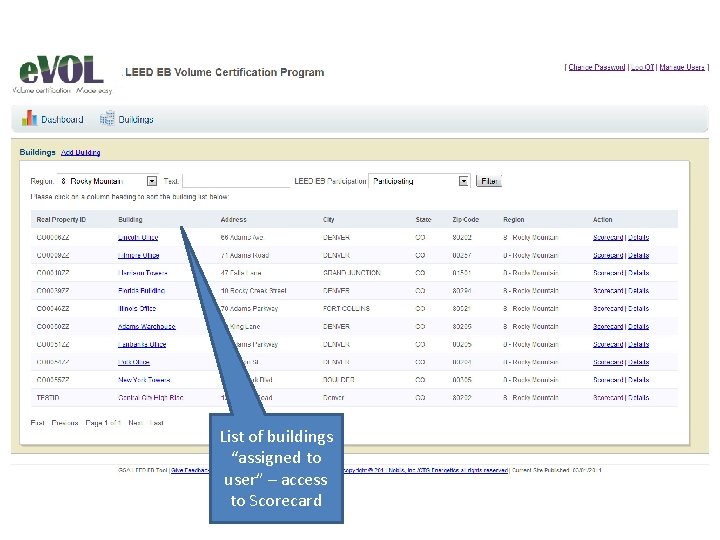Open Details for Central City High Rise row
The image size is (720, 540).
point(638,398)
